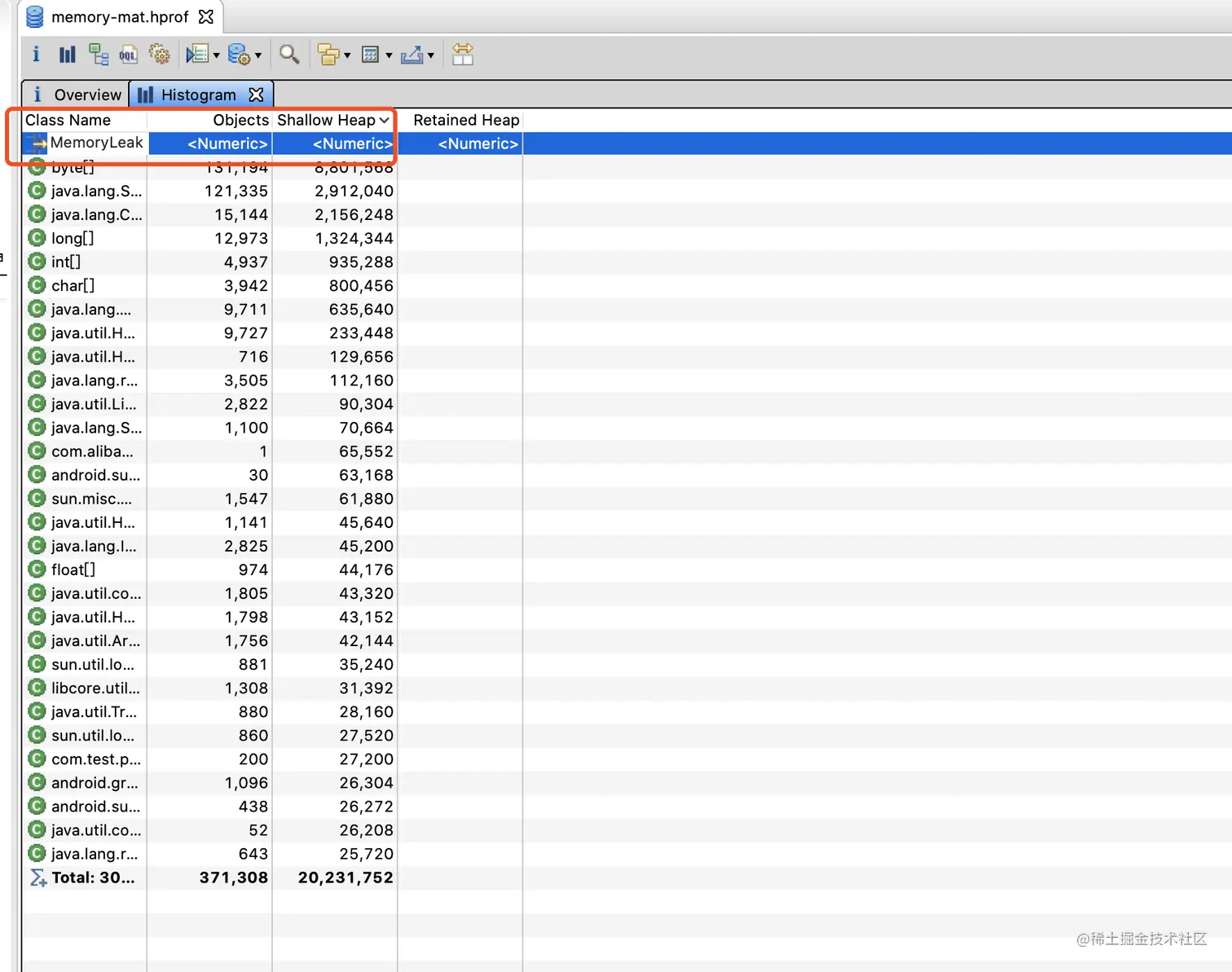Click the Total shallow heap value 20,231,752

coord(345,877)
